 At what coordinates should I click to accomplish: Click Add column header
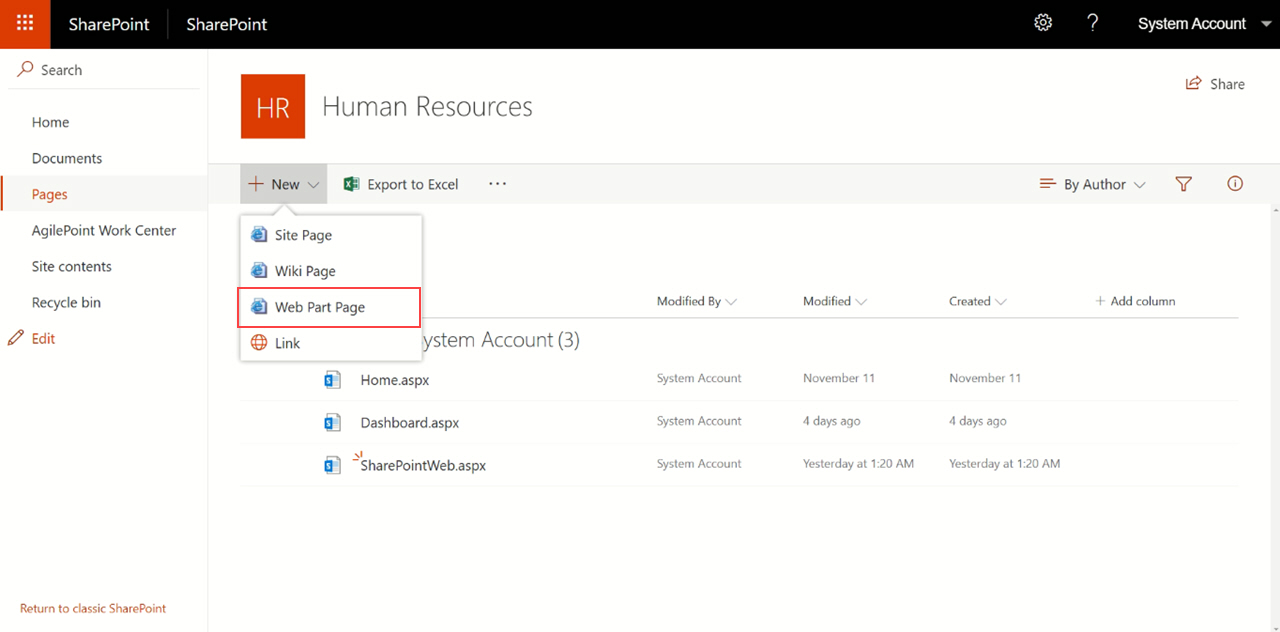[x=1135, y=301]
